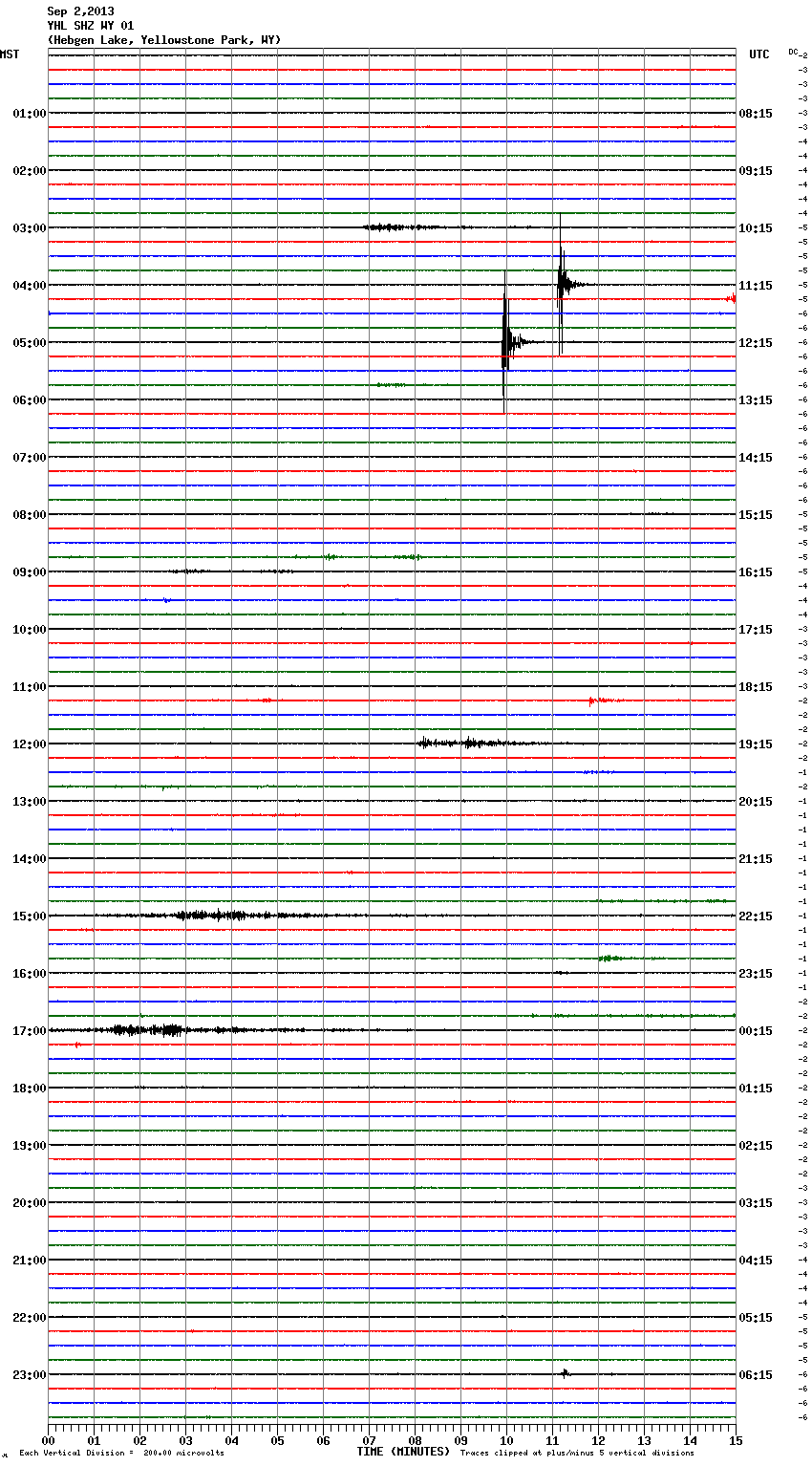Click the MST time zone header
Image resolution: width=812 pixels, height=1466 pixels.
[10, 54]
